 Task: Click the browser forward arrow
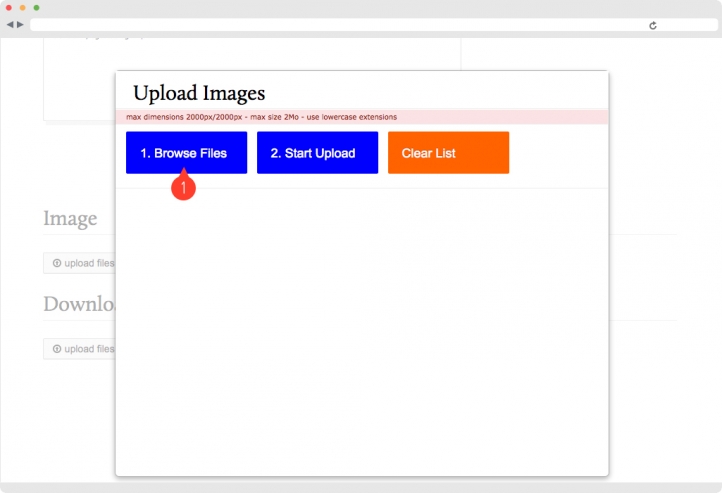point(20,24)
